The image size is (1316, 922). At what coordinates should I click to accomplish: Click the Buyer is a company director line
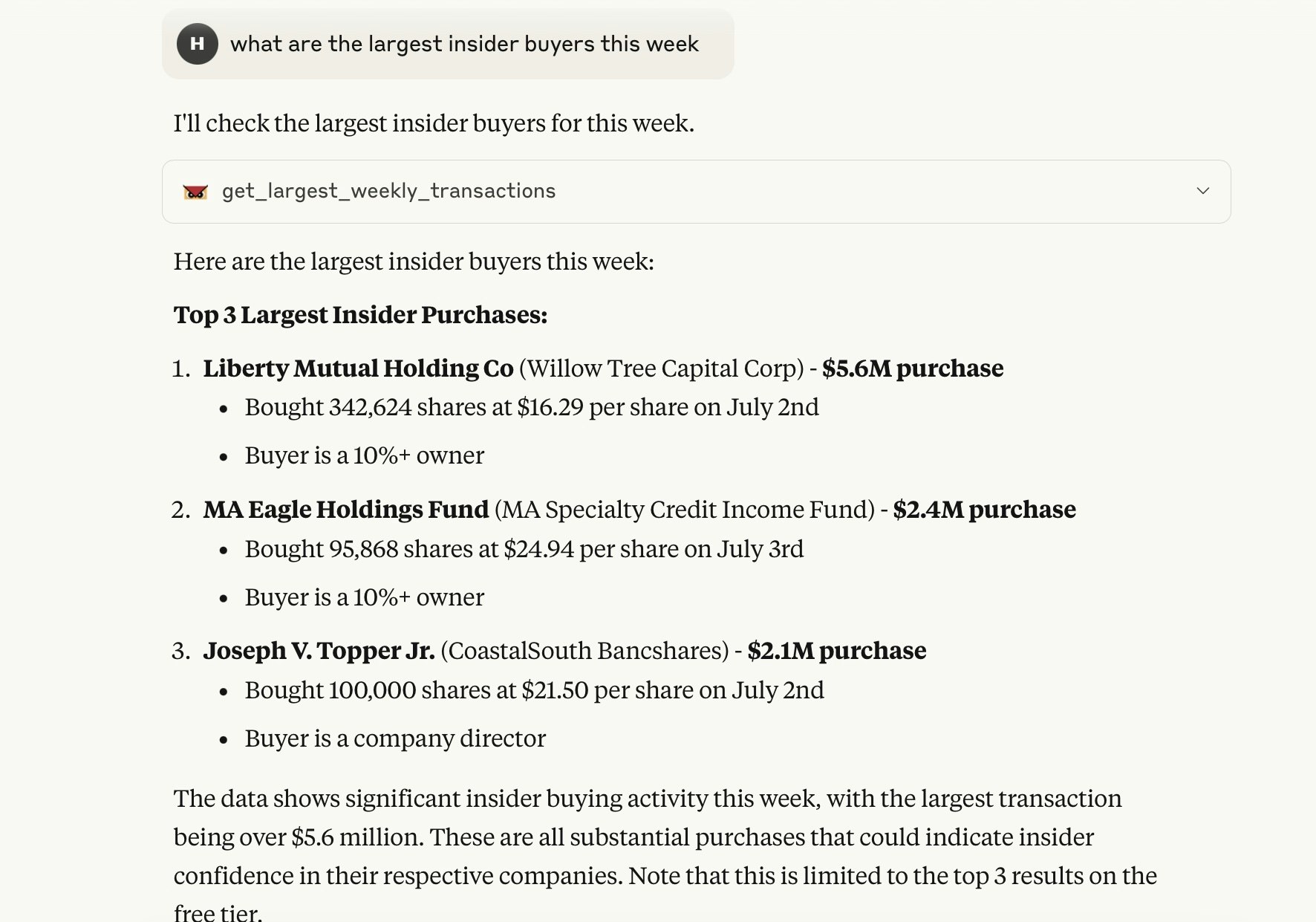pyautogui.click(x=395, y=738)
